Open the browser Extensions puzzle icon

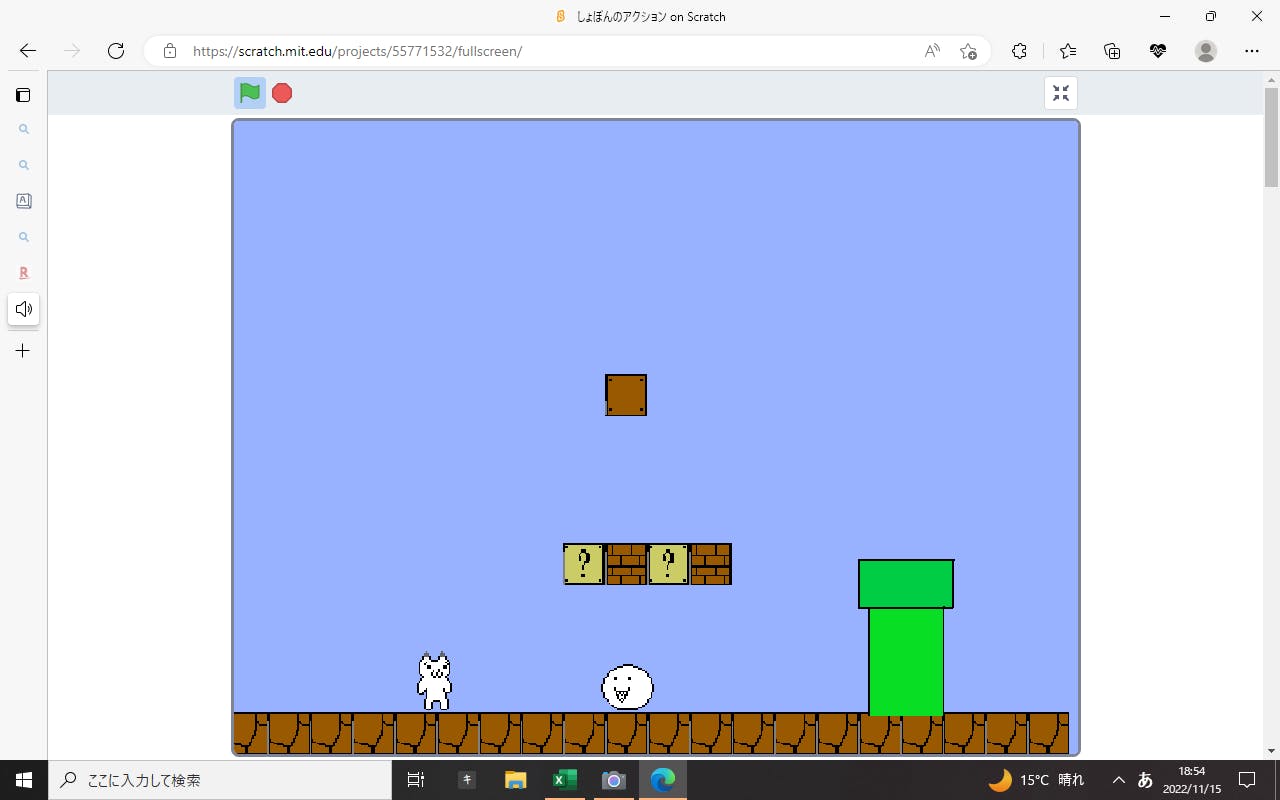point(1019,51)
